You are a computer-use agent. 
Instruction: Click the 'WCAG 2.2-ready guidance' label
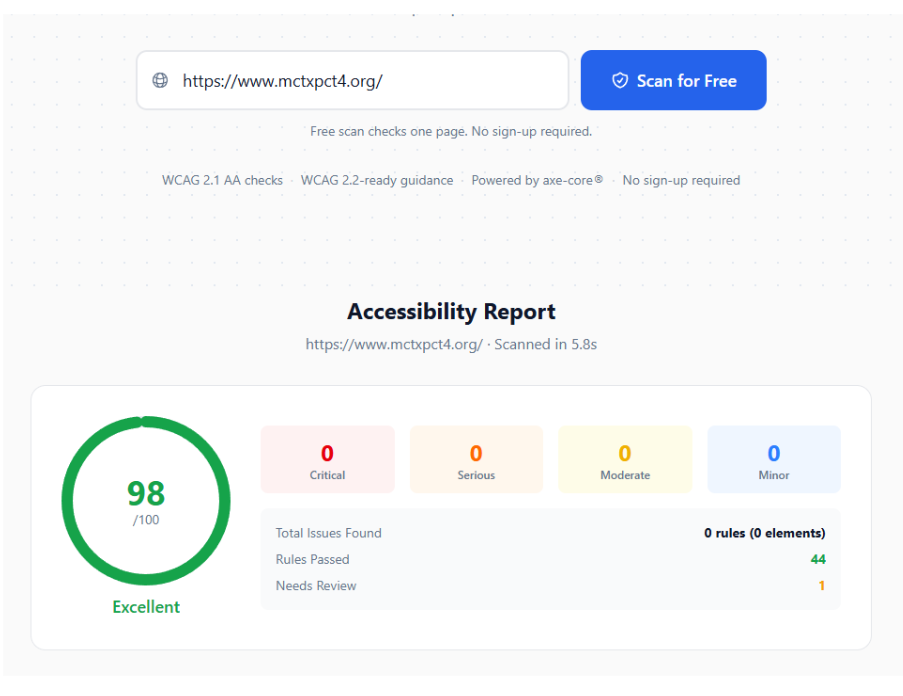[x=377, y=180]
